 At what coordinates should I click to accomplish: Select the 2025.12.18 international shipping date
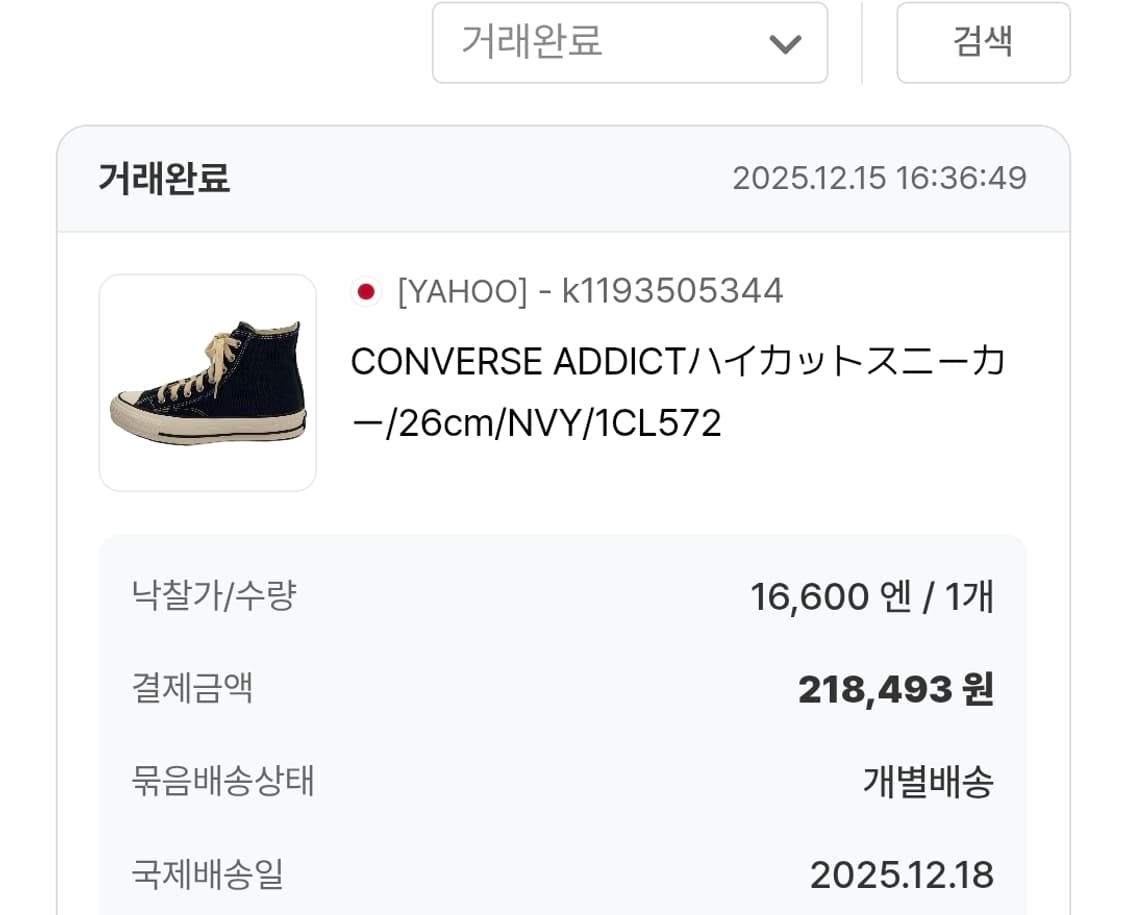pyautogui.click(x=901, y=875)
